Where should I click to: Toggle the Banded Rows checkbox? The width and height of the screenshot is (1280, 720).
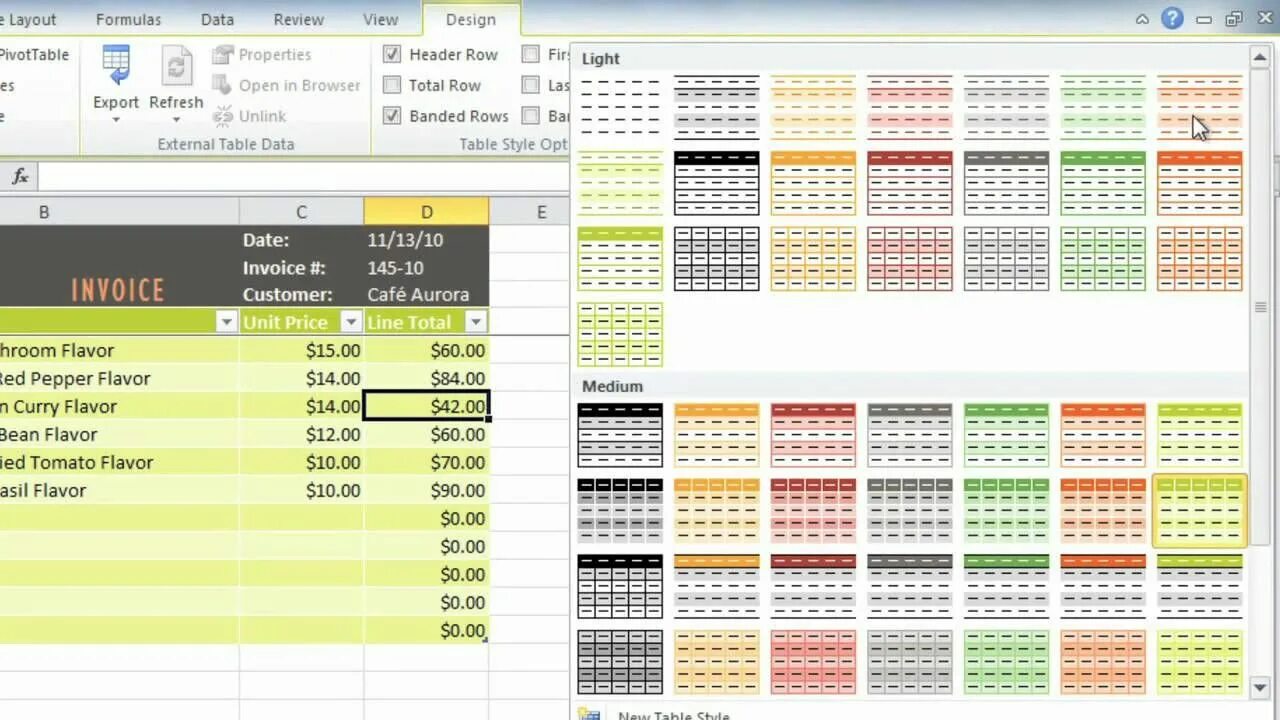[x=392, y=116]
